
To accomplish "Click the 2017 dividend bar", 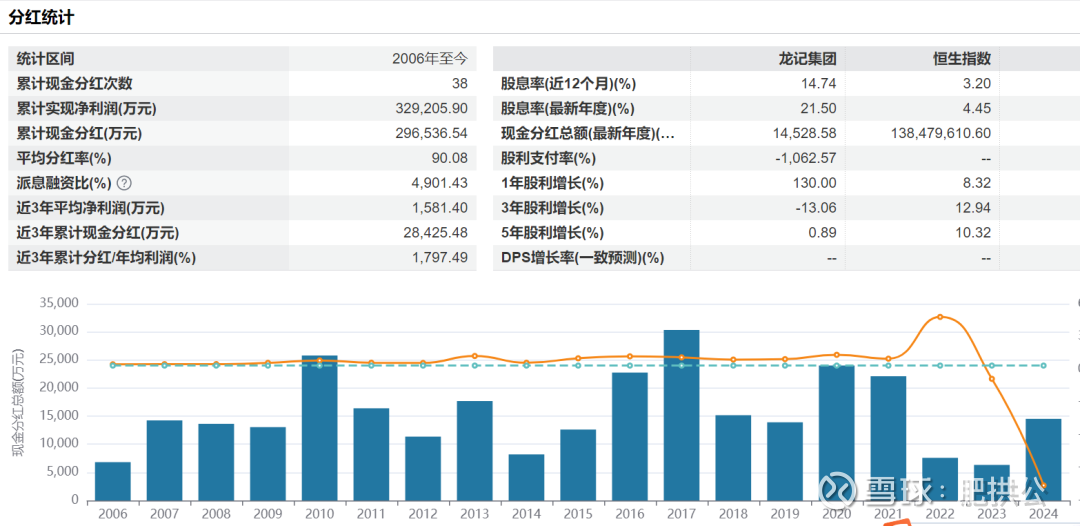I will (681, 415).
